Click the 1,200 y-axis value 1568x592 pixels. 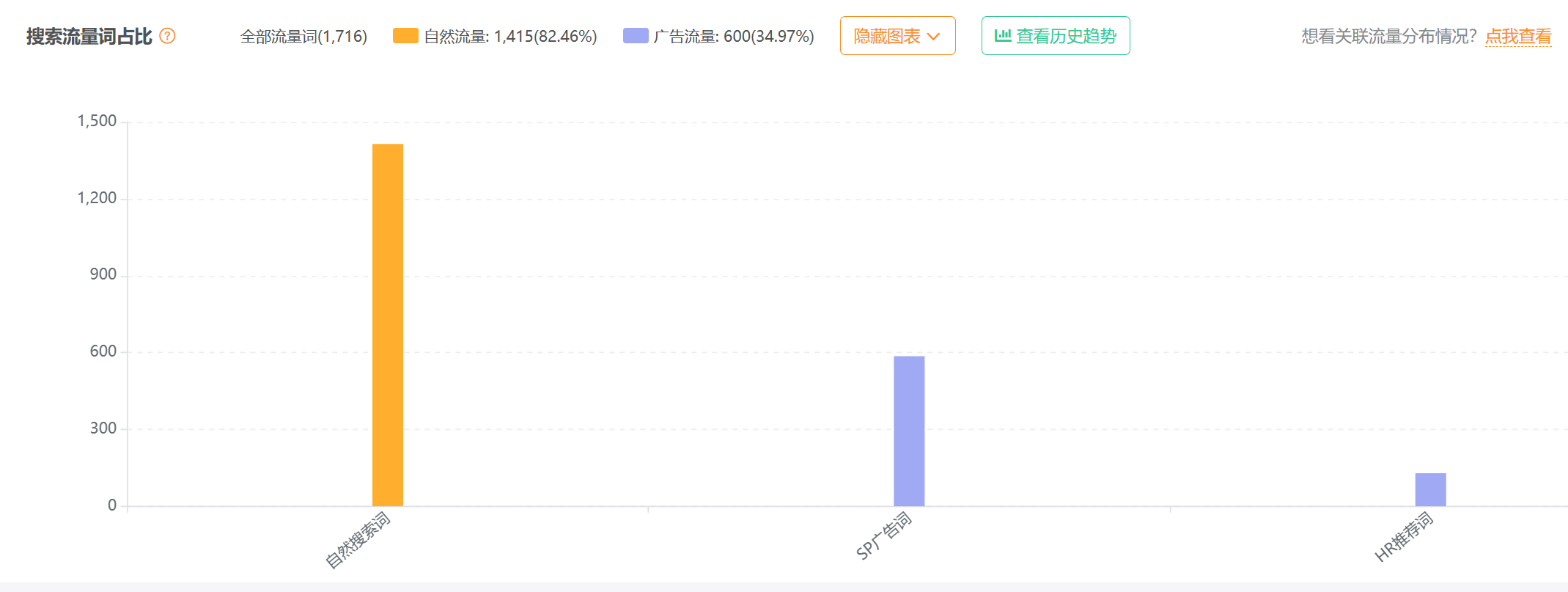pyautogui.click(x=97, y=198)
